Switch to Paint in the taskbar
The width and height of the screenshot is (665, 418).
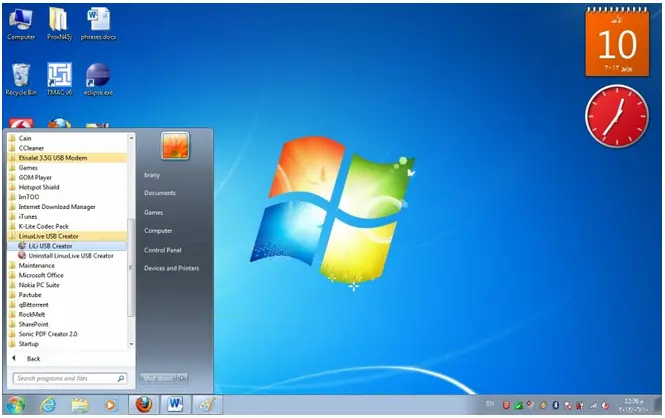tap(207, 405)
